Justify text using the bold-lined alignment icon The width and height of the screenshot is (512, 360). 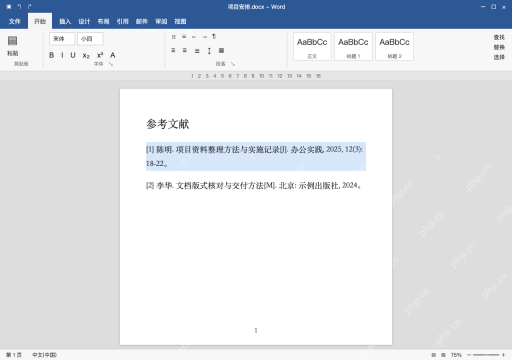[x=197, y=51]
